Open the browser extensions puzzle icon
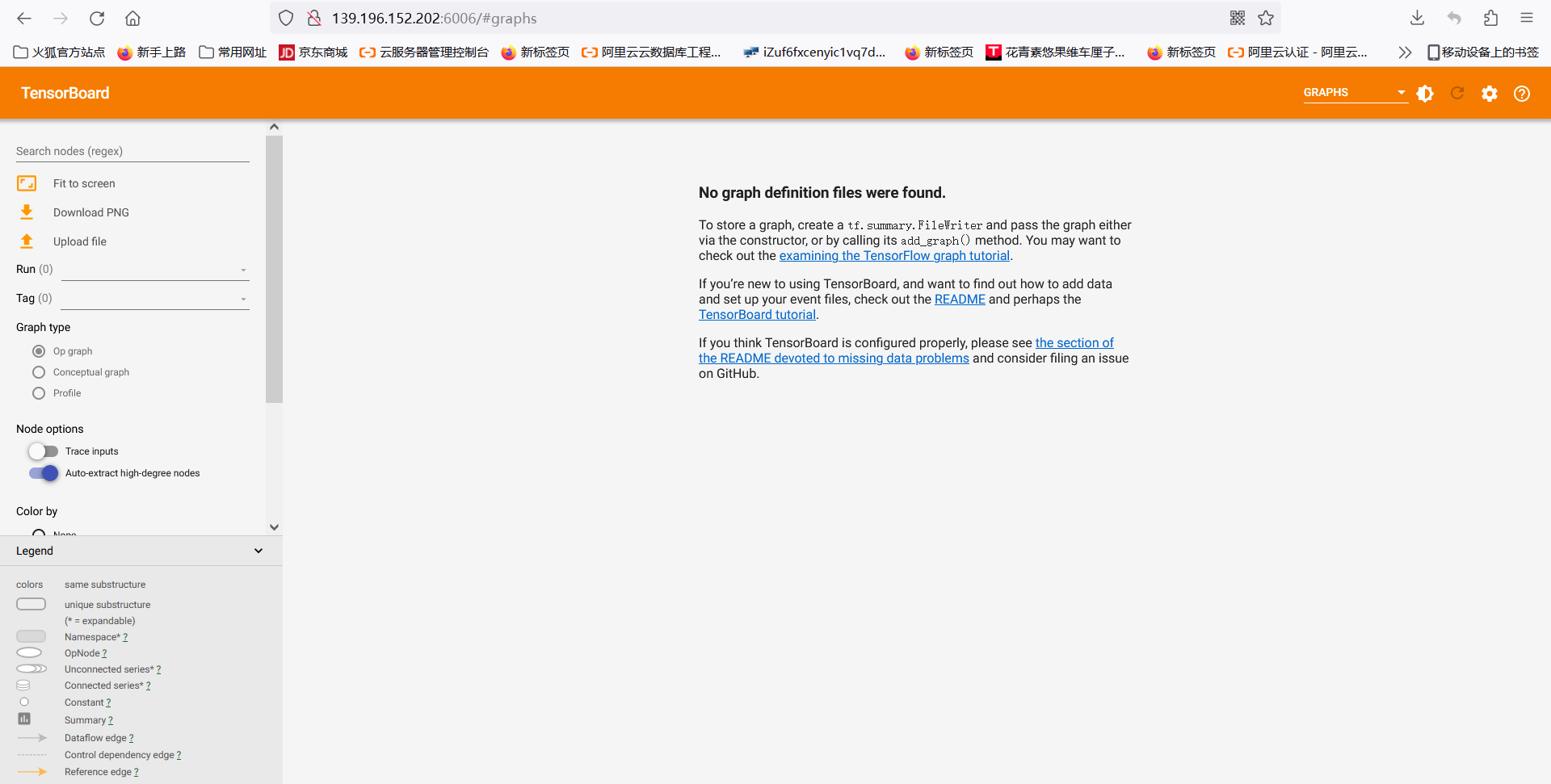 pos(1490,18)
